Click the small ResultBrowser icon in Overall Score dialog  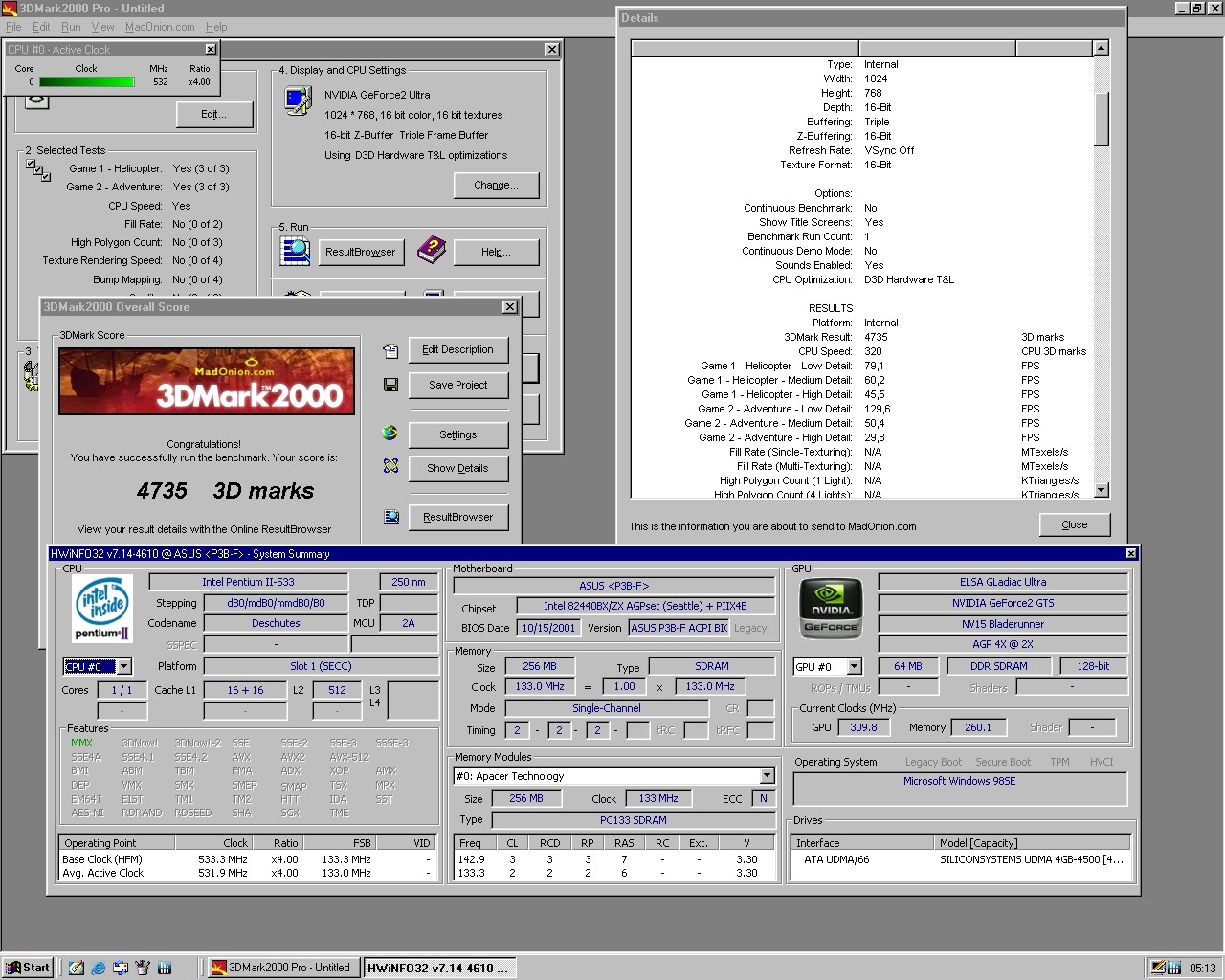[390, 517]
